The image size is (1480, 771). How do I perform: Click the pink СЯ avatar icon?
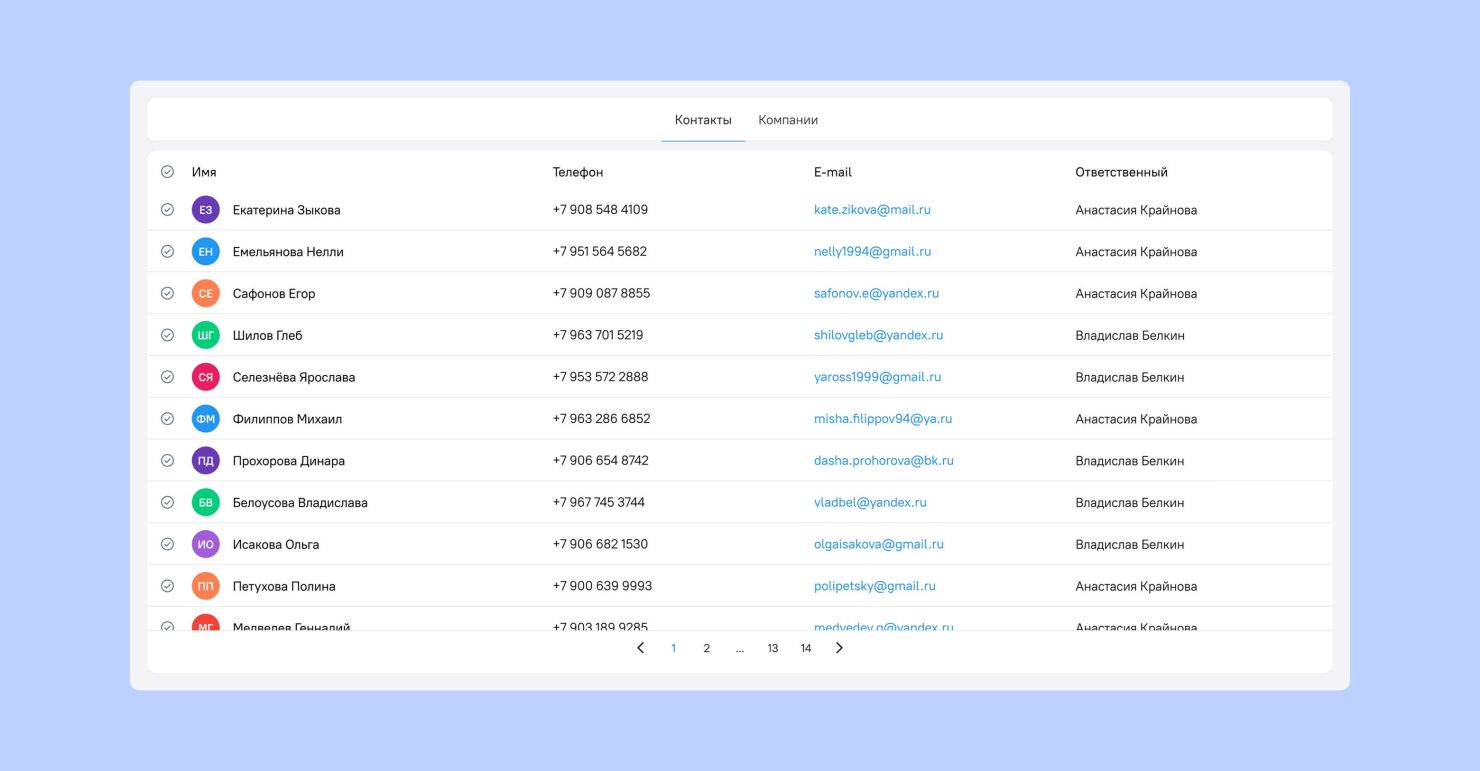pos(205,378)
